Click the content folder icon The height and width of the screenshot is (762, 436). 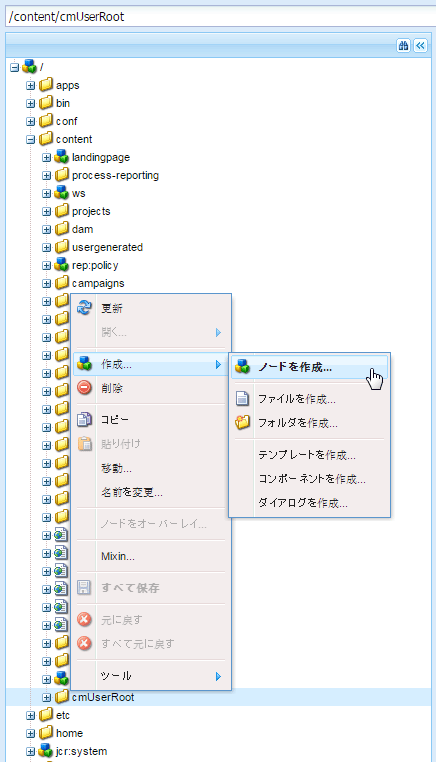click(x=46, y=139)
